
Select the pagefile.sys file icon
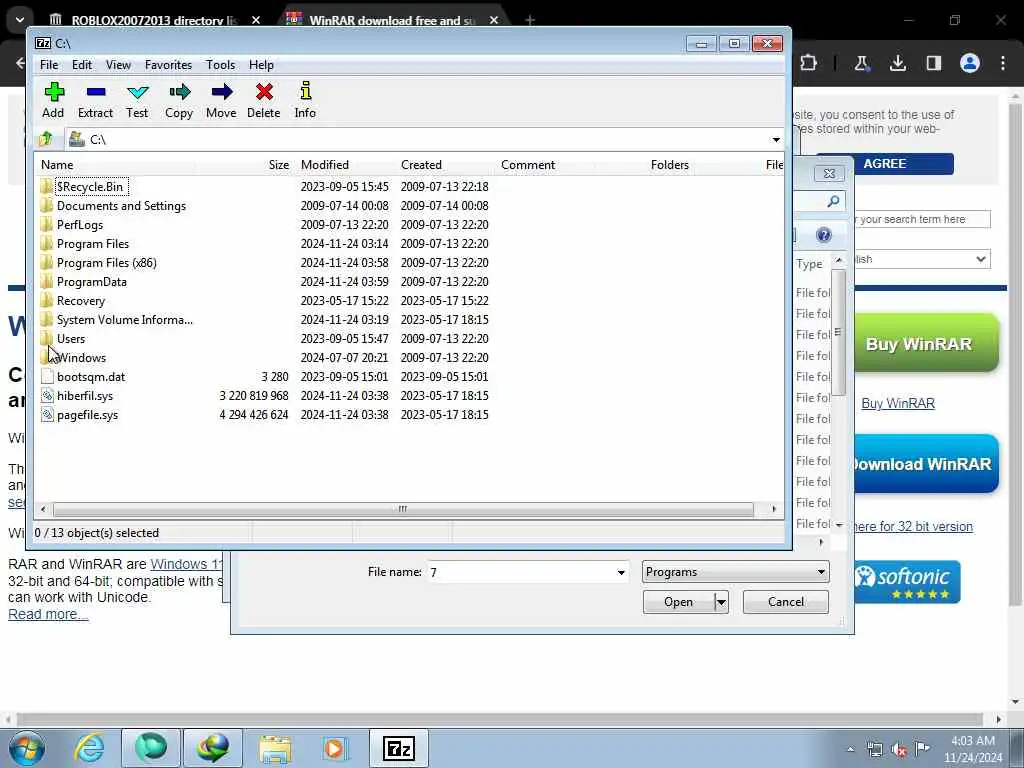tap(47, 415)
